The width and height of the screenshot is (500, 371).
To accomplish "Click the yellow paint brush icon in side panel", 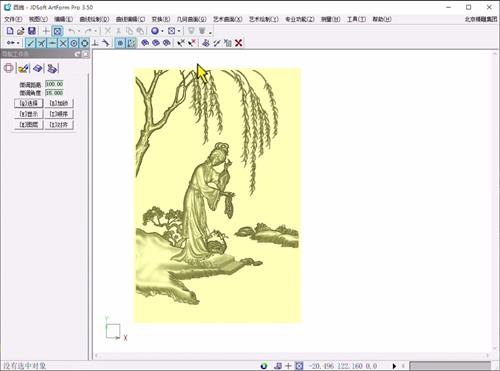I will tap(24, 68).
